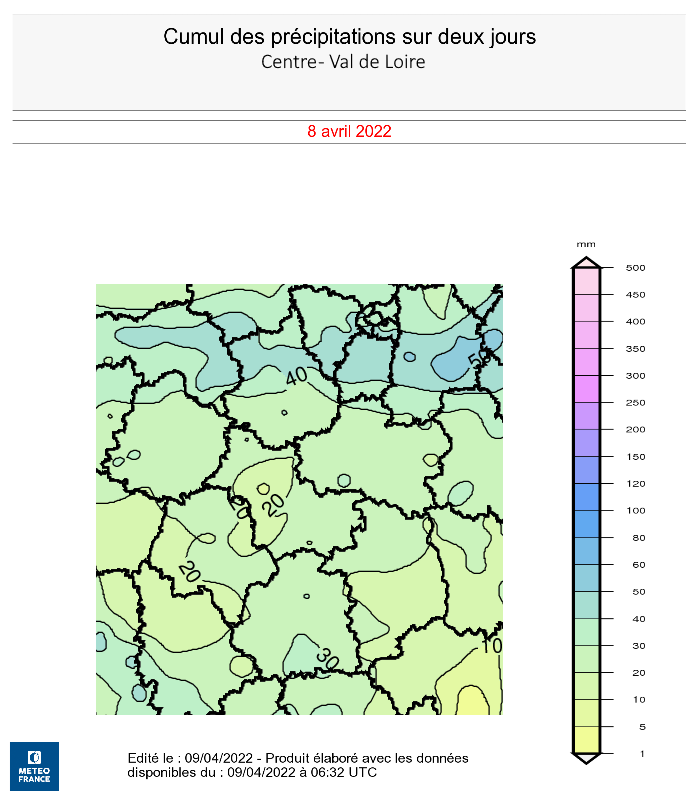Click the legend value 120
The image size is (700, 800).
636,484
